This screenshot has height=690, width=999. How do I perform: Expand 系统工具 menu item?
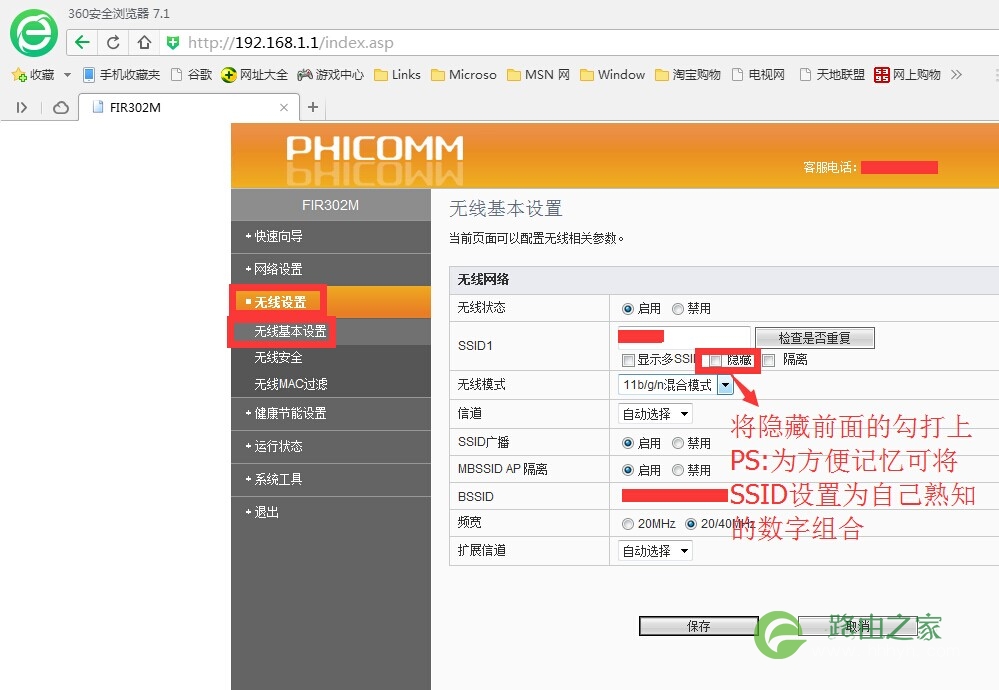[331, 480]
